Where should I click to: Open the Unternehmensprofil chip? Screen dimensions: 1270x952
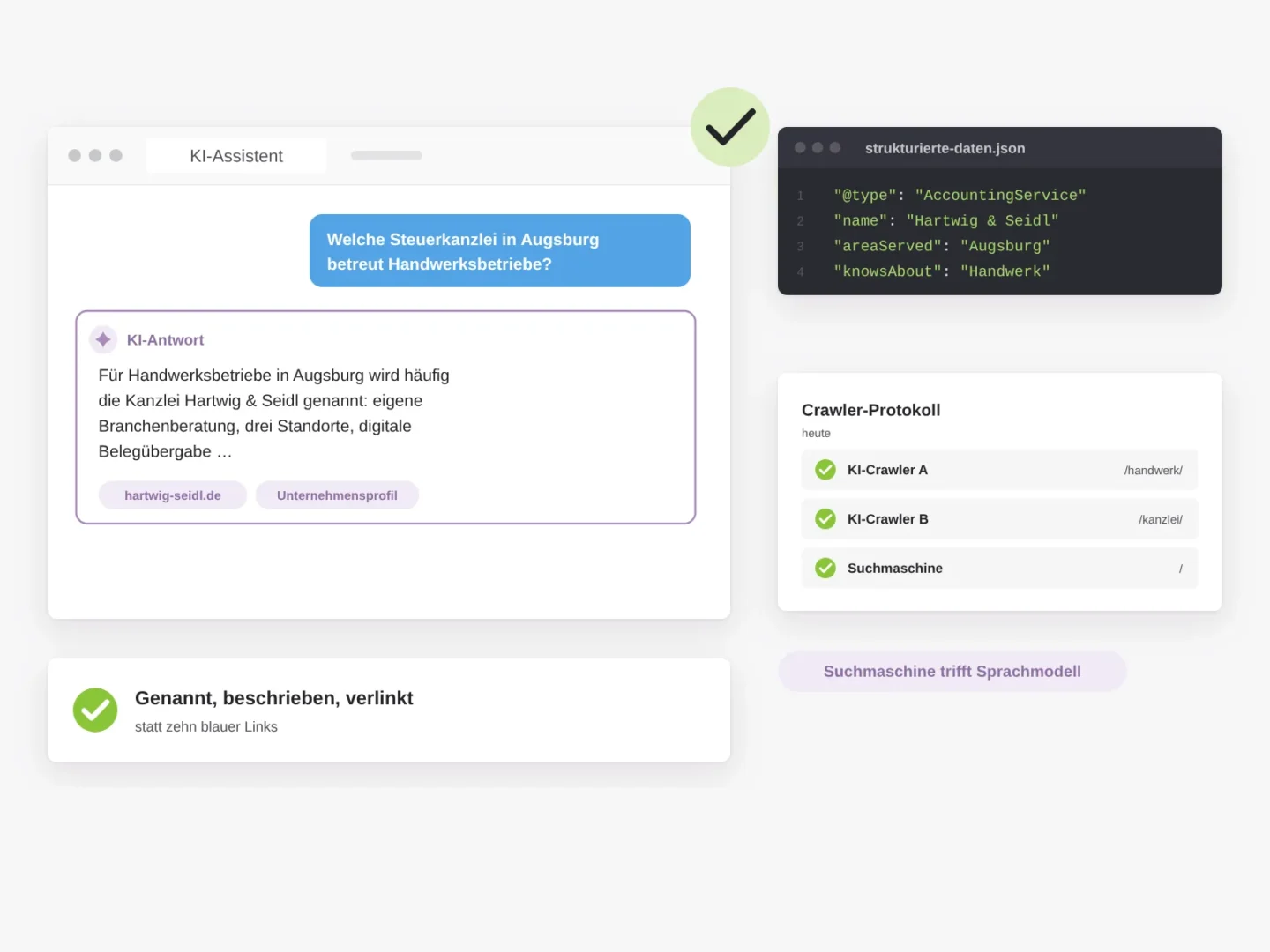[337, 495]
